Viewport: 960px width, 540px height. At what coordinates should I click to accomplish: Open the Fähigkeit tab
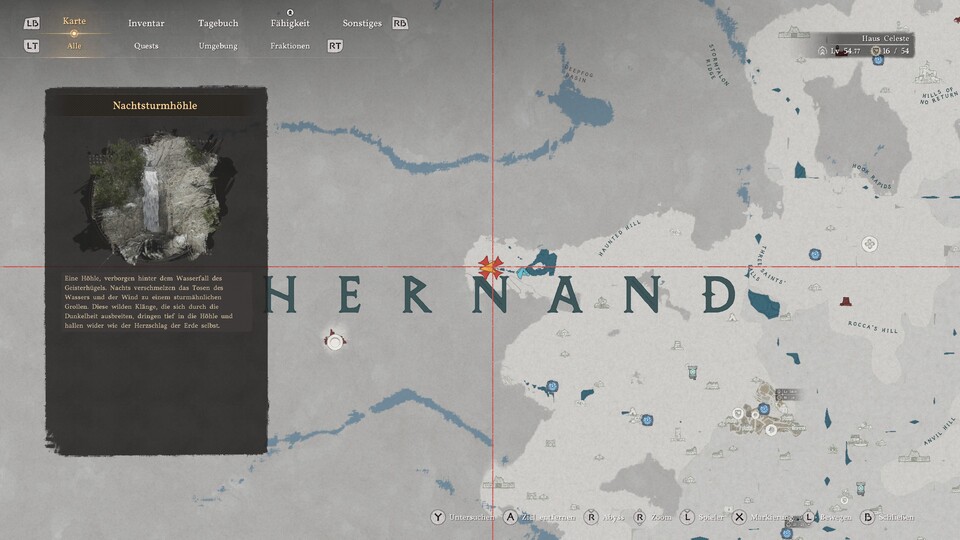click(289, 23)
